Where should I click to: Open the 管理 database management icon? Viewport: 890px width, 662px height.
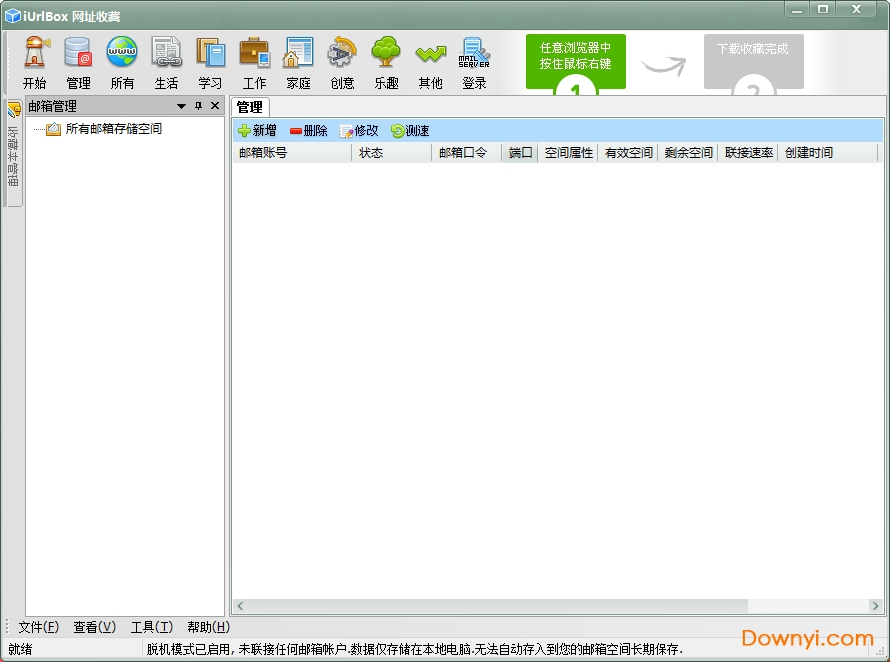point(78,60)
